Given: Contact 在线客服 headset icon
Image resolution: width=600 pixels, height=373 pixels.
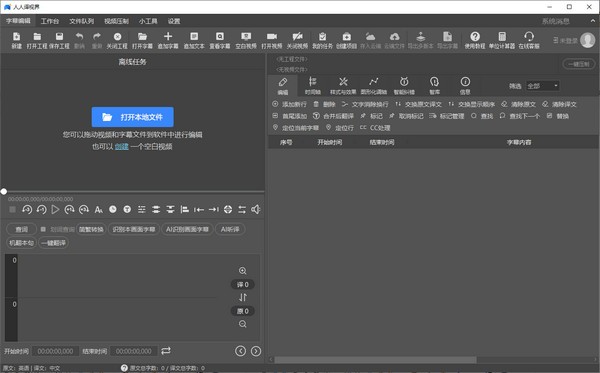Looking at the screenshot, I should [529, 40].
